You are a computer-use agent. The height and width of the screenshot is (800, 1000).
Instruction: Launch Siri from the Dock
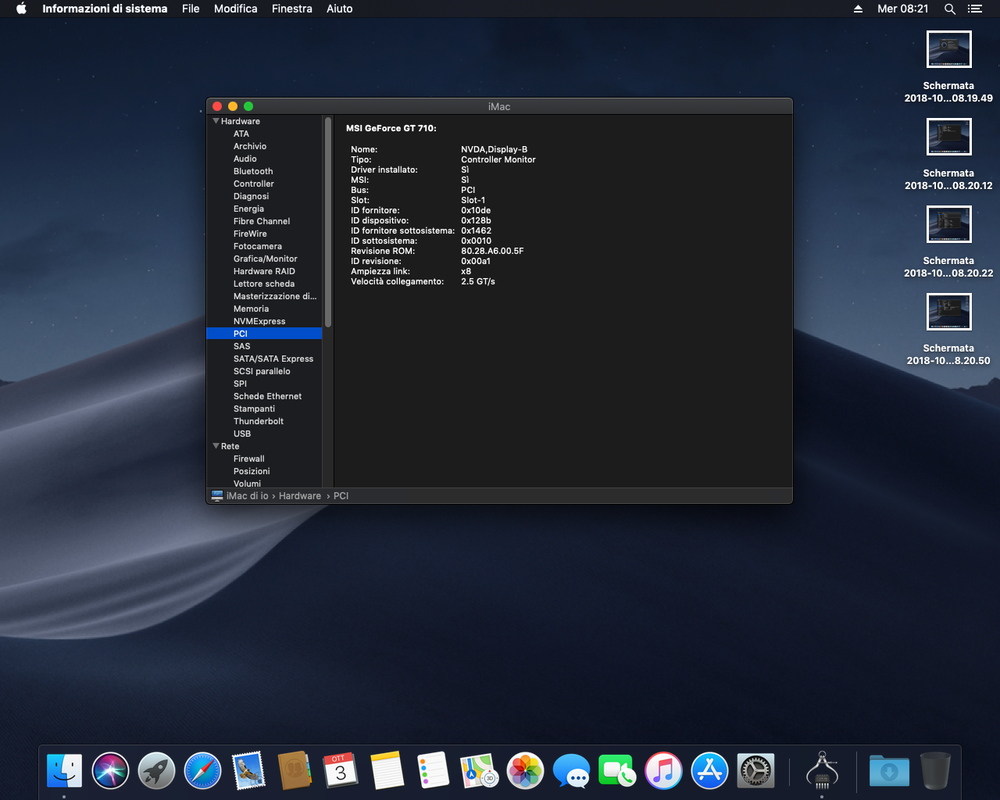click(x=110, y=771)
